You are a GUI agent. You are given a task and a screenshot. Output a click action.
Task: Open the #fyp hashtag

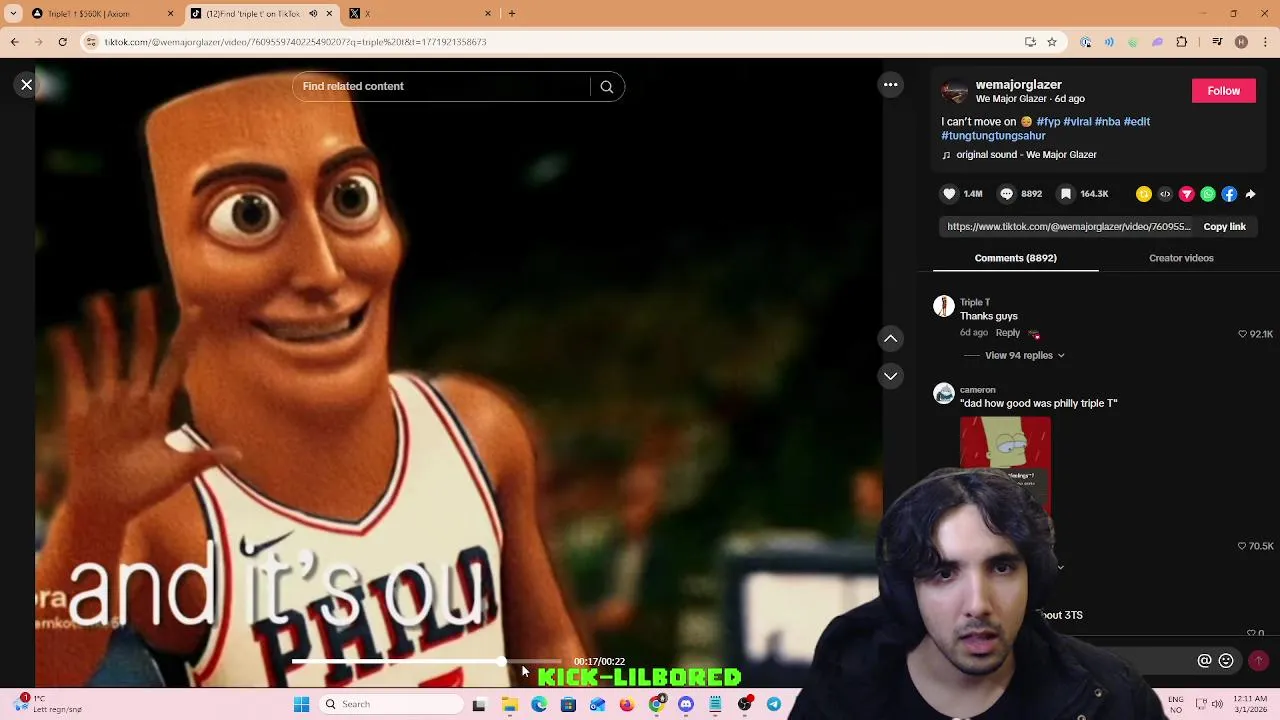point(1048,122)
